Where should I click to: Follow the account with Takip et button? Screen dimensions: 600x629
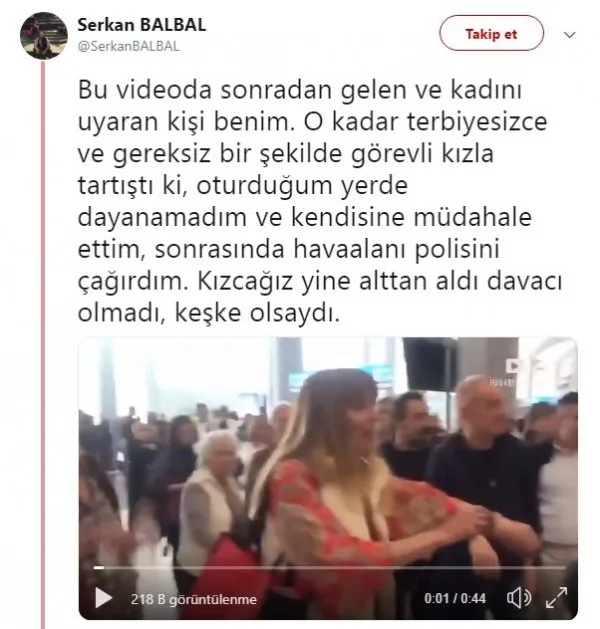click(491, 34)
